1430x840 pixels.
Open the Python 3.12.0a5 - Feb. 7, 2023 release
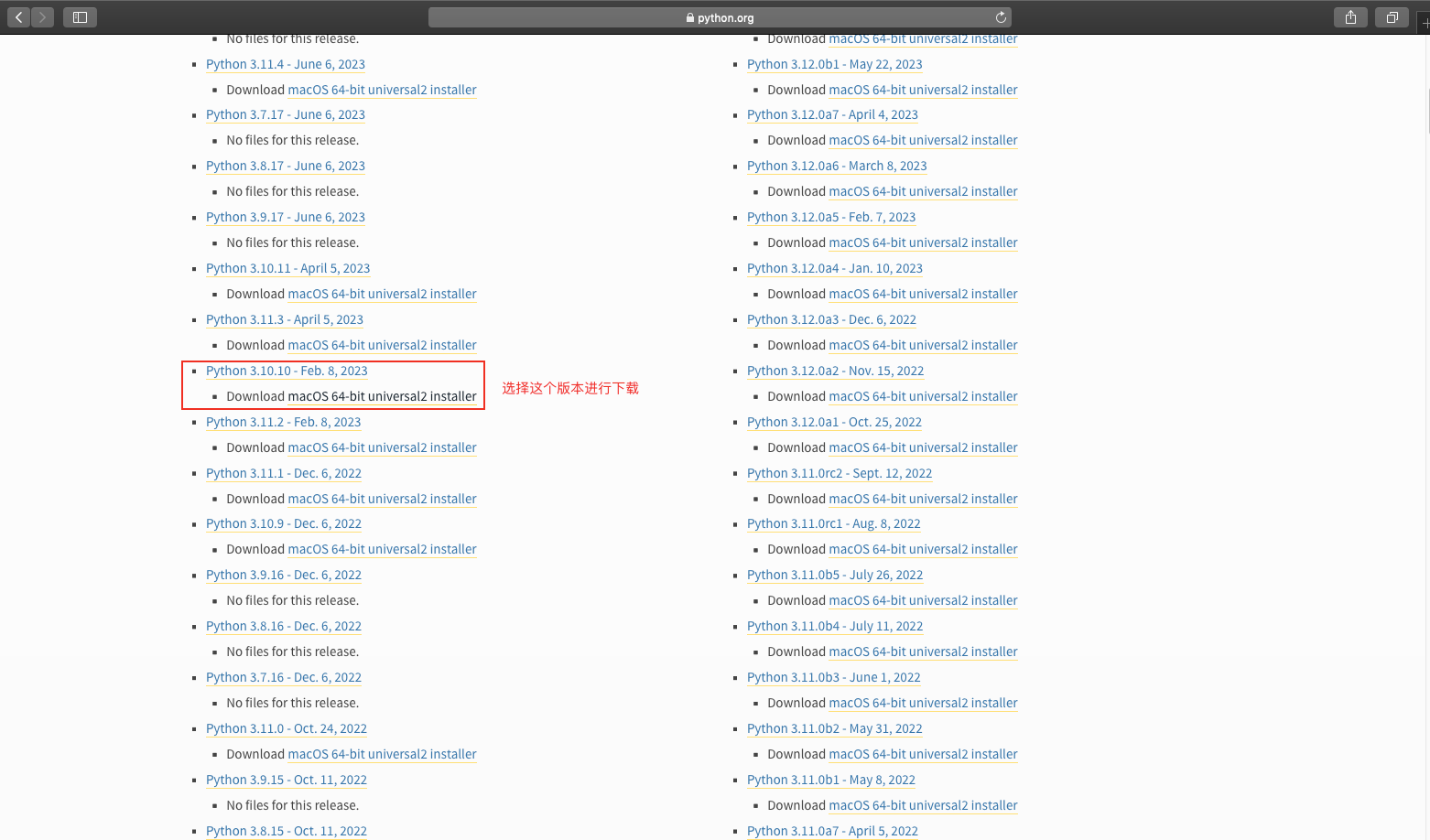[x=831, y=217]
